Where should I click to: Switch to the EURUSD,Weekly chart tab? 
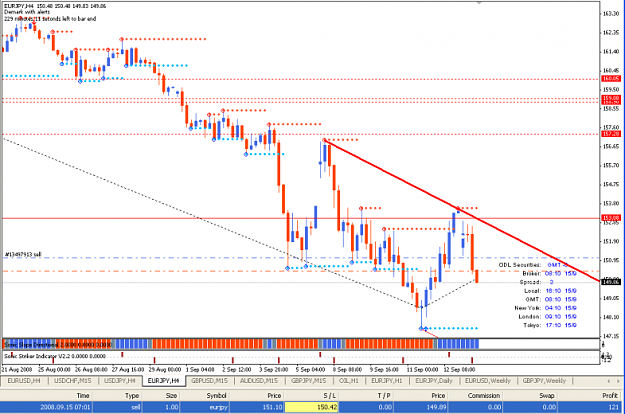tap(487, 381)
